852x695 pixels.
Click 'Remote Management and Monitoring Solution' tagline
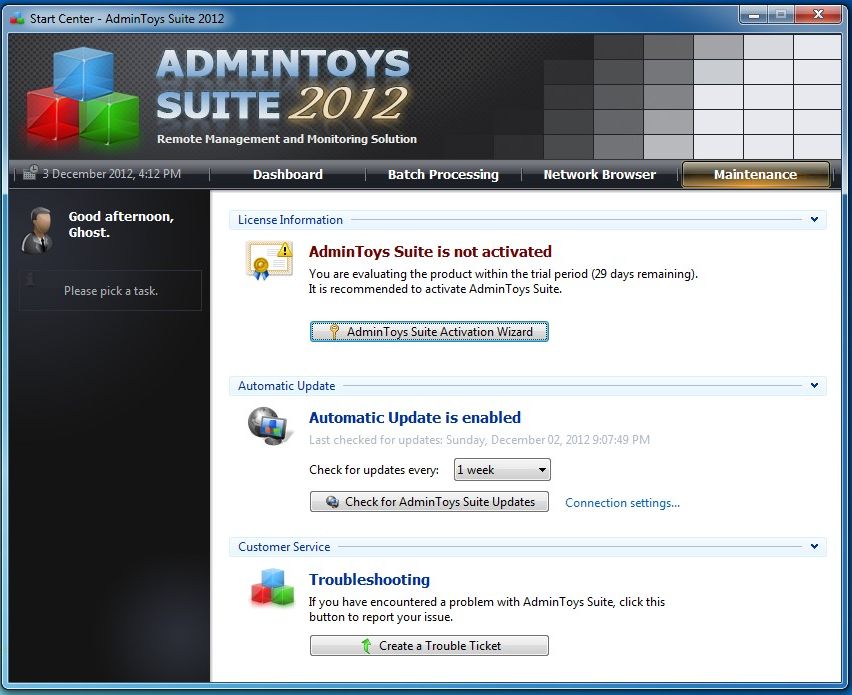tap(287, 139)
